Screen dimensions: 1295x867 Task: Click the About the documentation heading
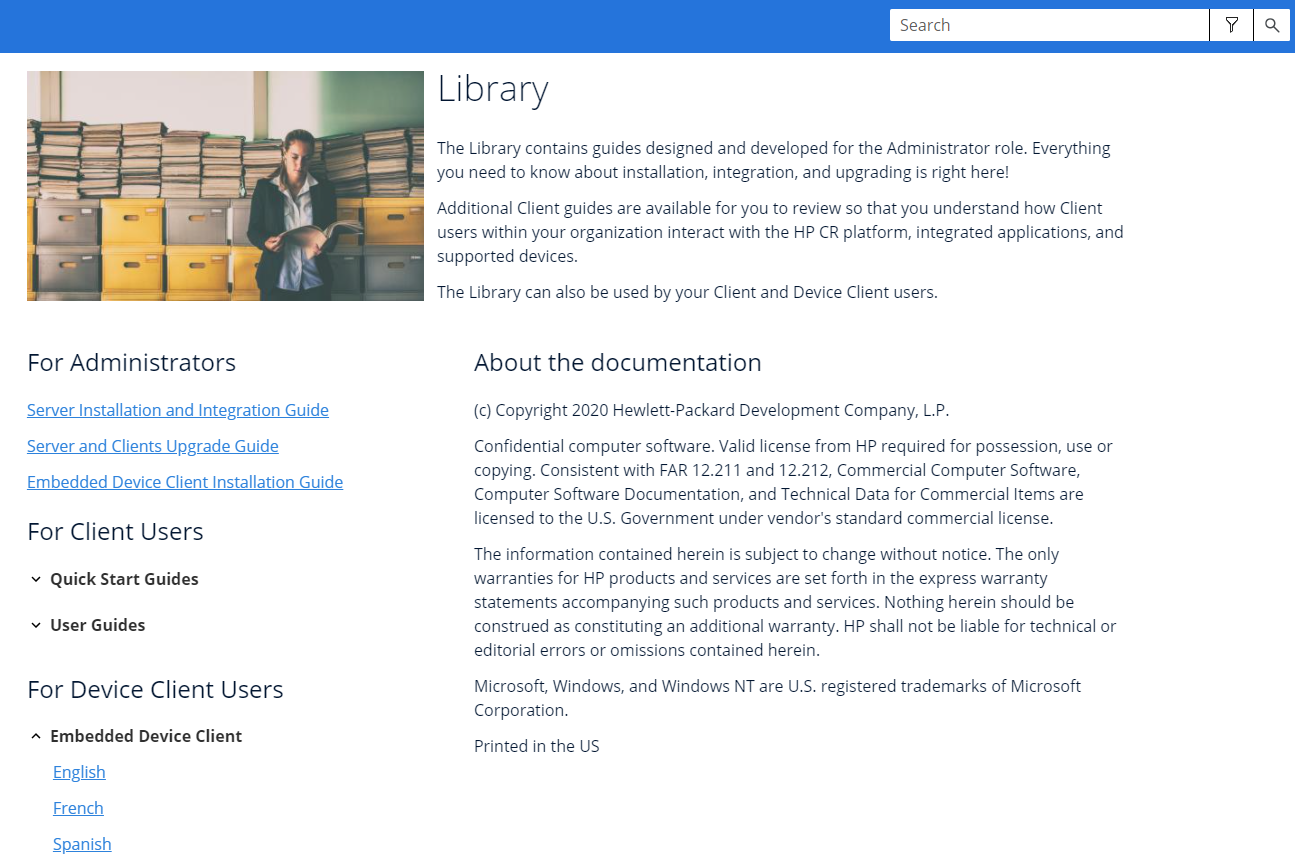point(618,362)
